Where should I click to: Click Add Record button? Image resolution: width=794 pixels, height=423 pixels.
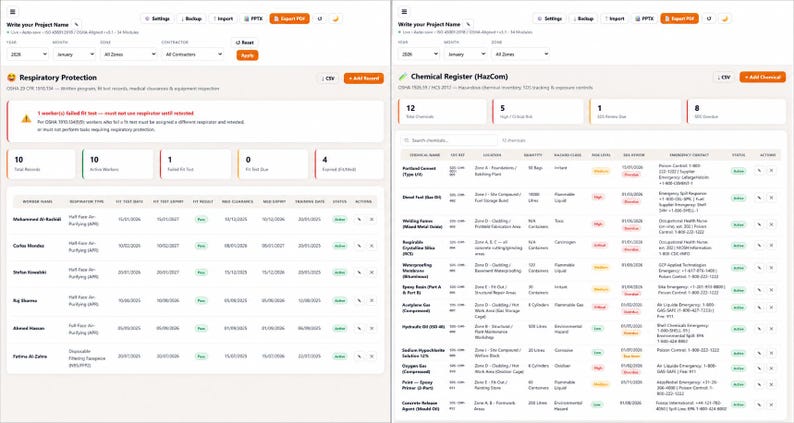click(364, 78)
